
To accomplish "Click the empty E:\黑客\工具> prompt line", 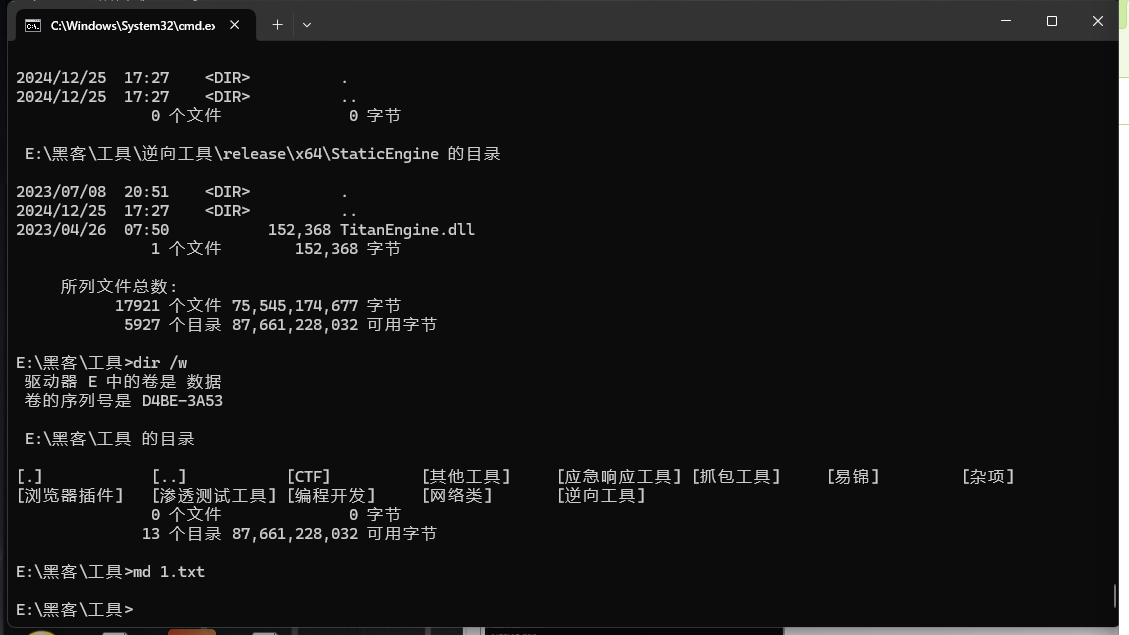I will coord(74,609).
